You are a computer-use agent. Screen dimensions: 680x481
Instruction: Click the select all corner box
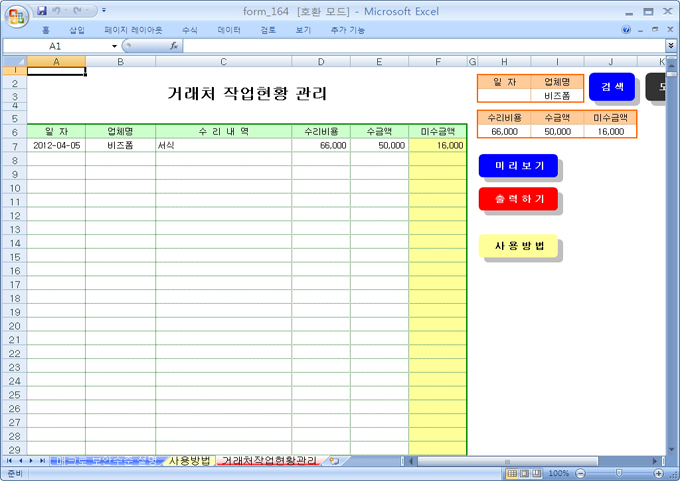pyautogui.click(x=13, y=61)
